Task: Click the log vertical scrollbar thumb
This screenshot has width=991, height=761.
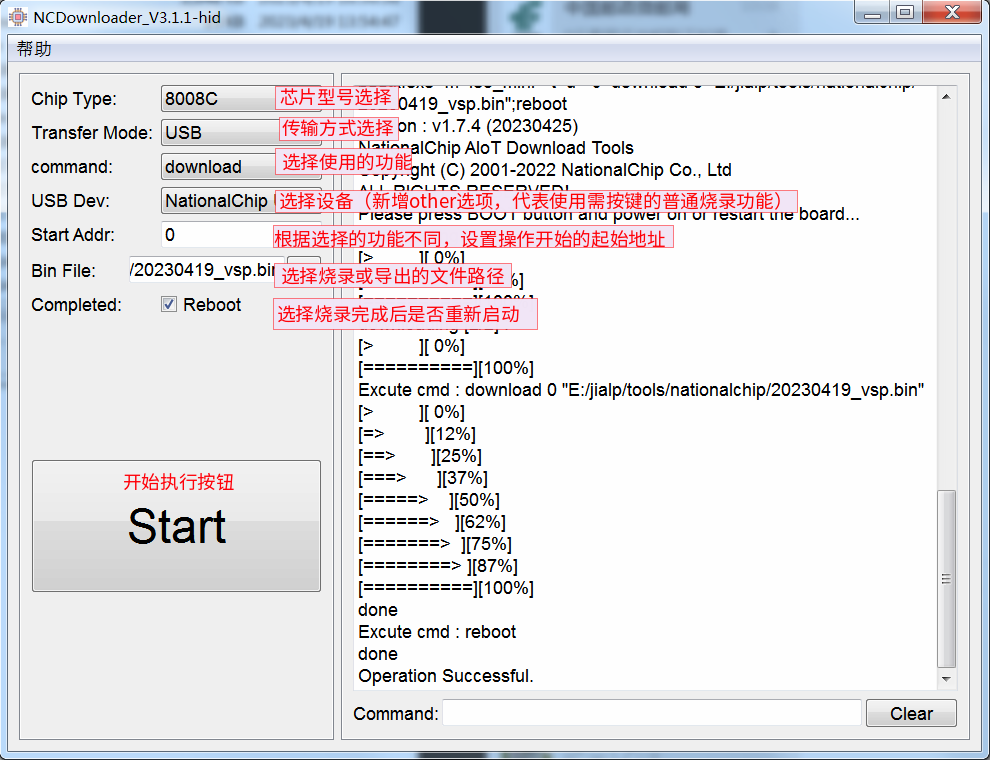Action: pos(946,578)
